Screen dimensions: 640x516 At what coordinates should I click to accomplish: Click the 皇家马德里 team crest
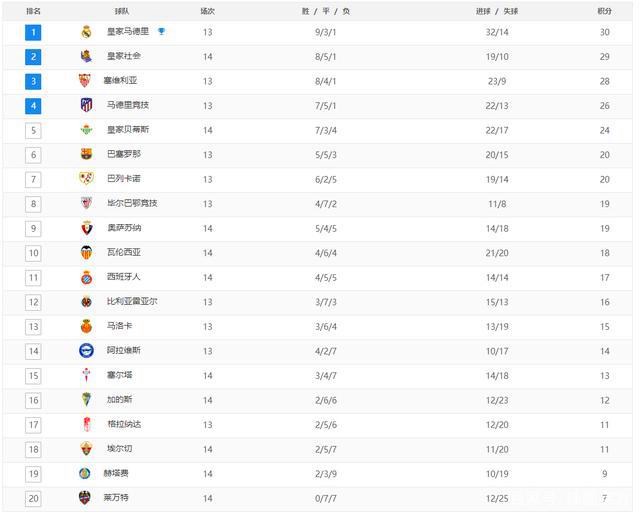(x=86, y=32)
